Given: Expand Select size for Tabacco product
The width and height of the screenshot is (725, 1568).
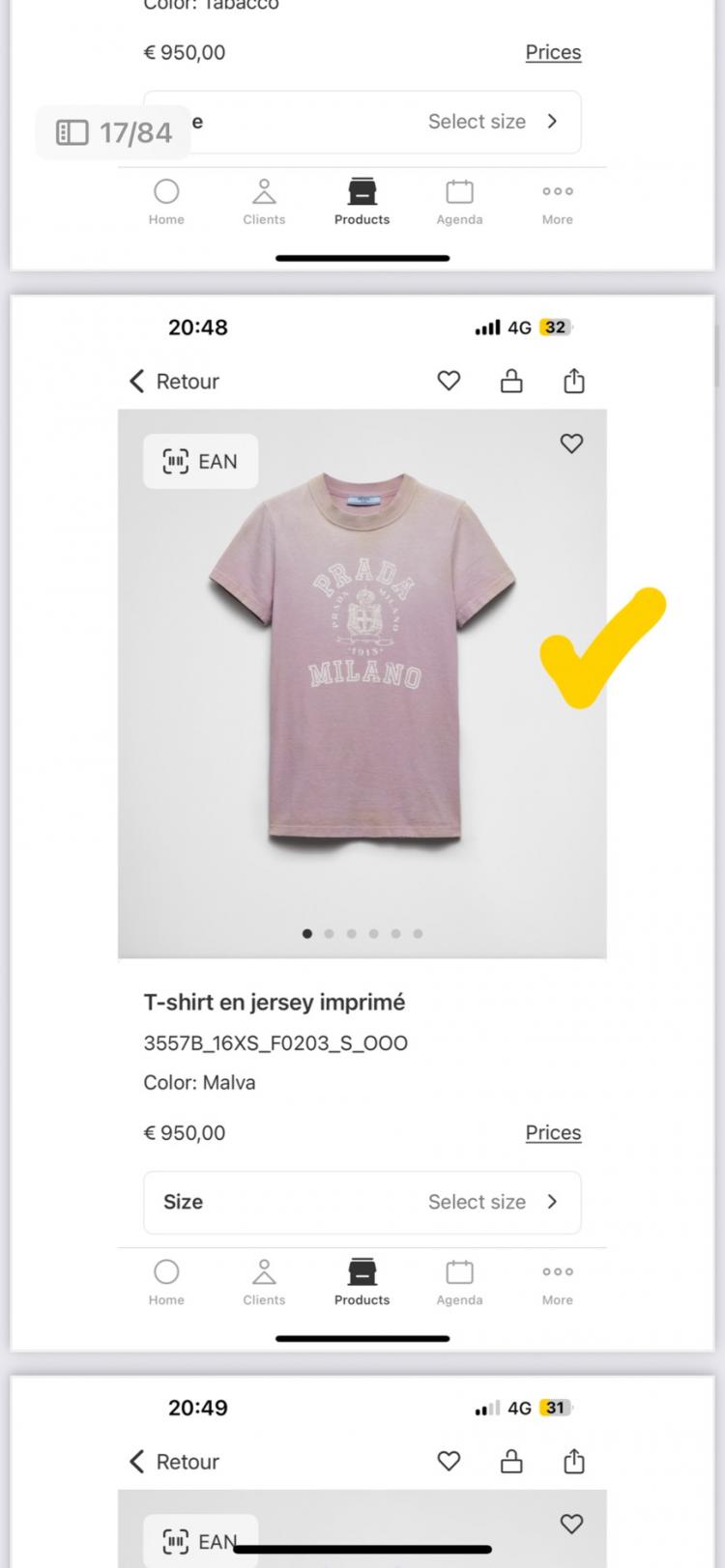Looking at the screenshot, I should coord(493,122).
